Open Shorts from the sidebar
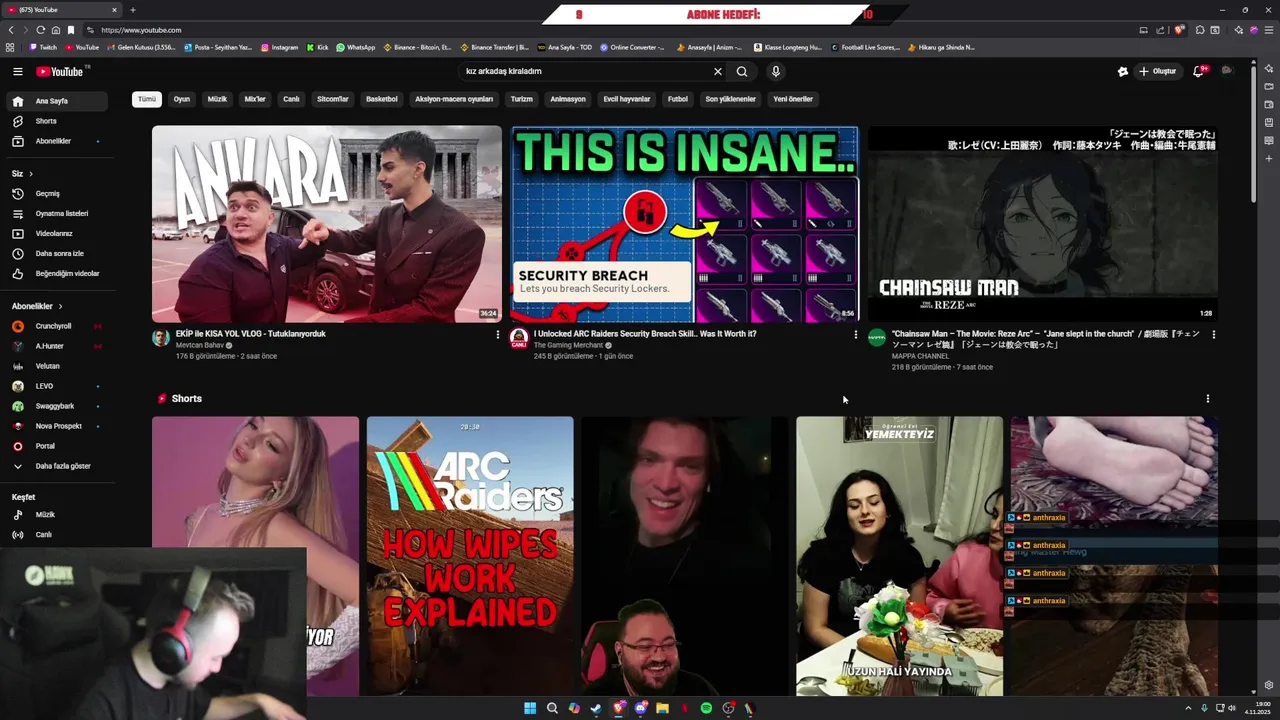The image size is (1280, 720). pos(56,121)
